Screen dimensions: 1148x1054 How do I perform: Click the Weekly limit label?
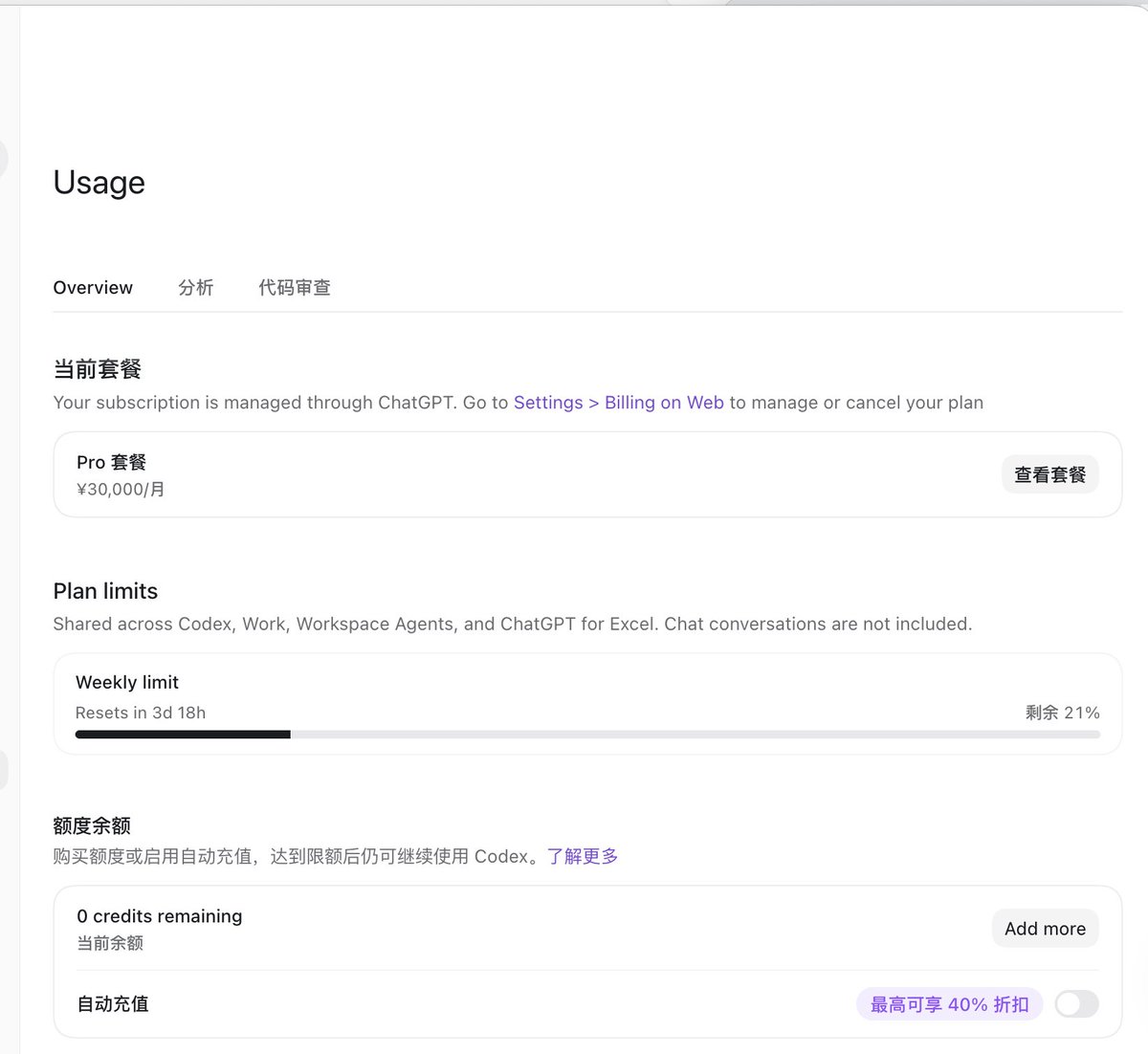(127, 682)
